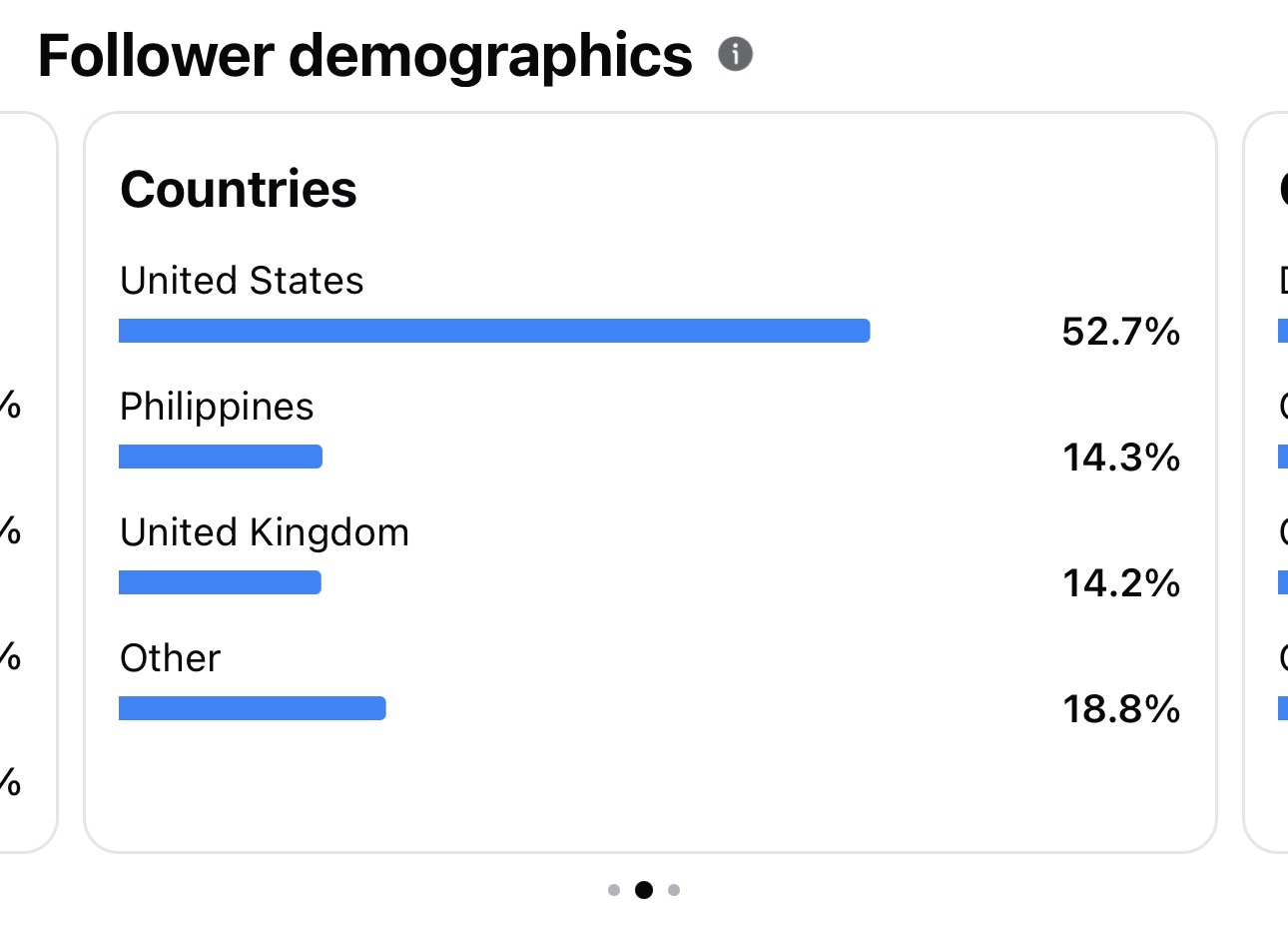Image resolution: width=1288 pixels, height=936 pixels.
Task: Select the active middle page dot
Action: pyautogui.click(x=644, y=890)
